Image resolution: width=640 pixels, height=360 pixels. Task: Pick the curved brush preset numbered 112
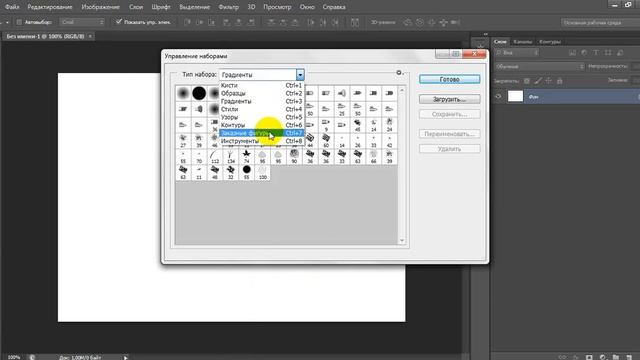(215, 156)
